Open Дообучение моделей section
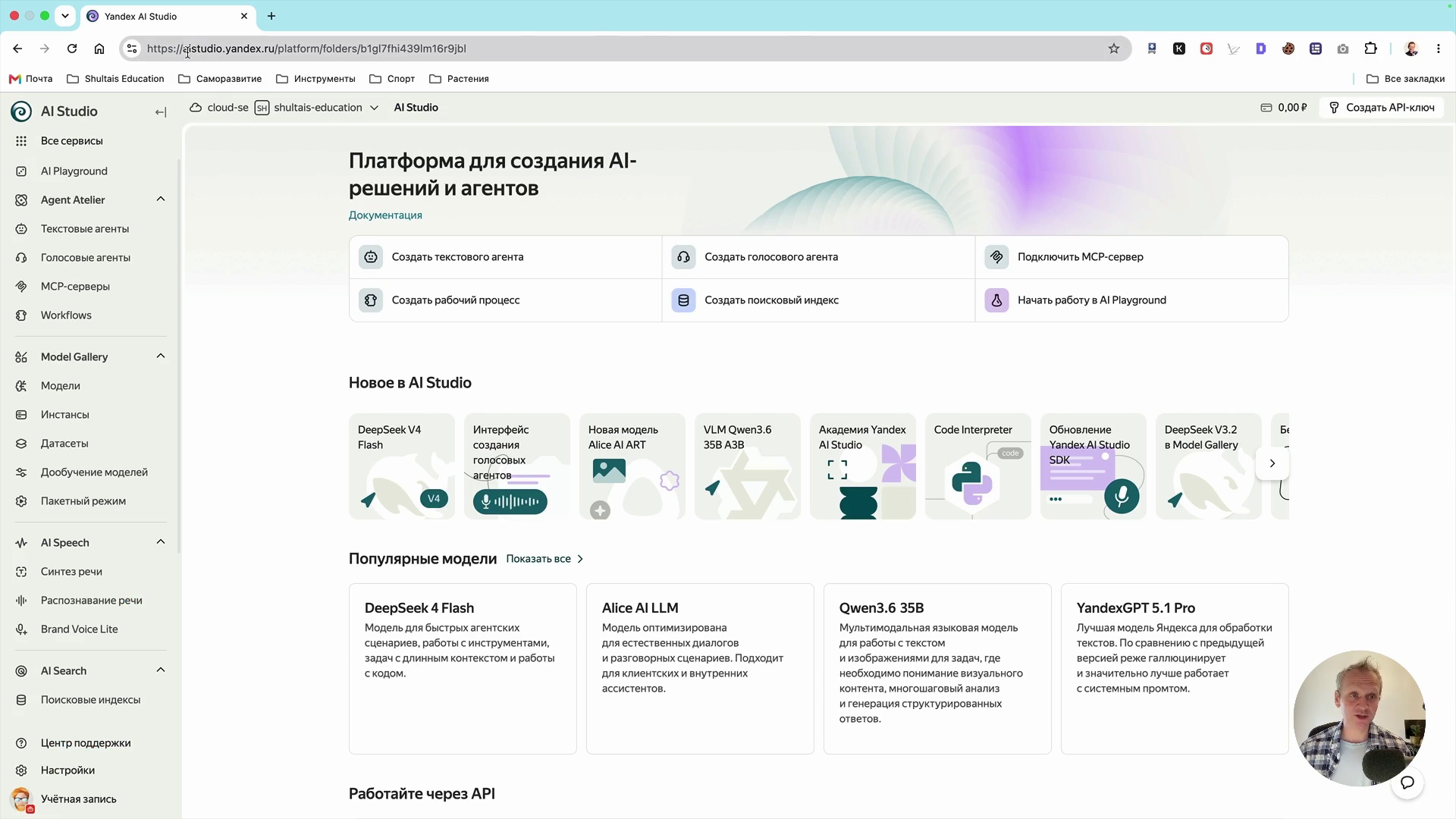The width and height of the screenshot is (1456, 819). tap(94, 472)
